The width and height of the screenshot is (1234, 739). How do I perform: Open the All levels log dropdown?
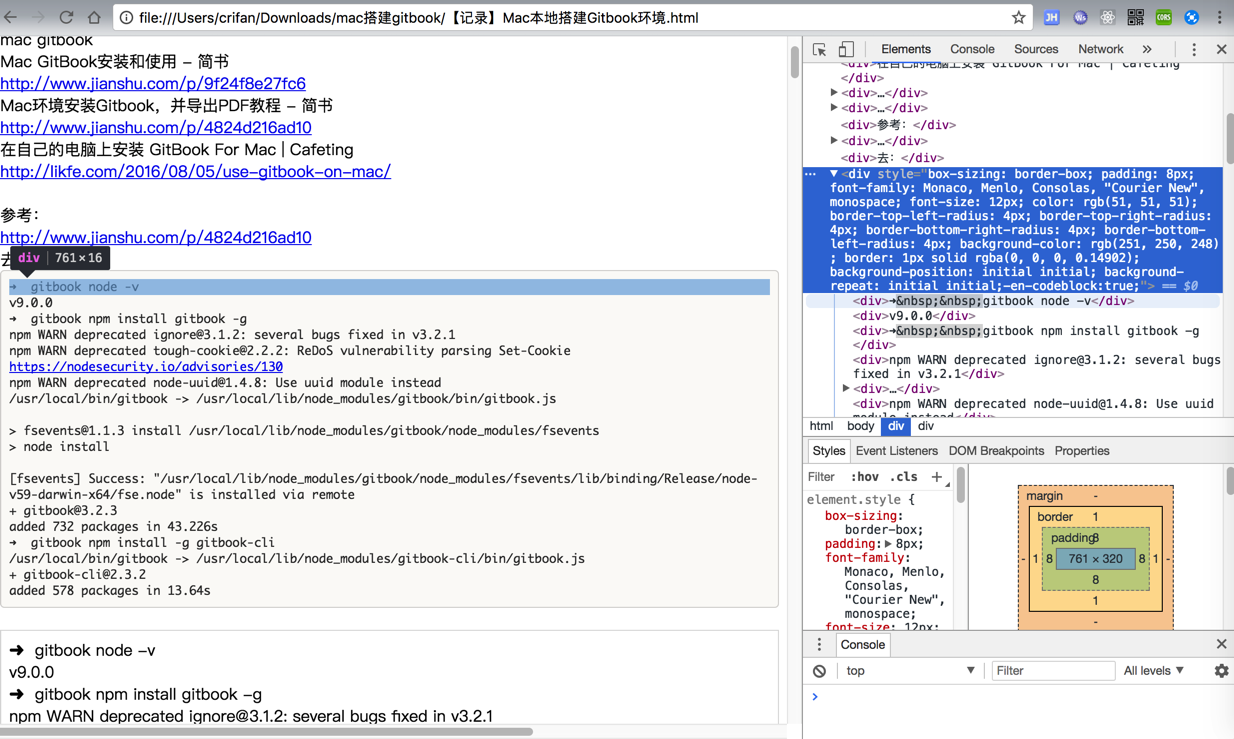[1153, 671]
